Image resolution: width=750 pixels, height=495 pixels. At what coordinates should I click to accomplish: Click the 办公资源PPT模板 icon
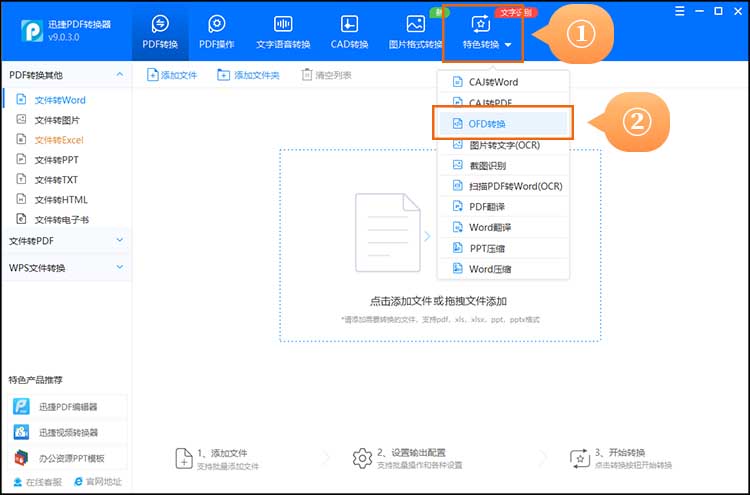pos(21,458)
